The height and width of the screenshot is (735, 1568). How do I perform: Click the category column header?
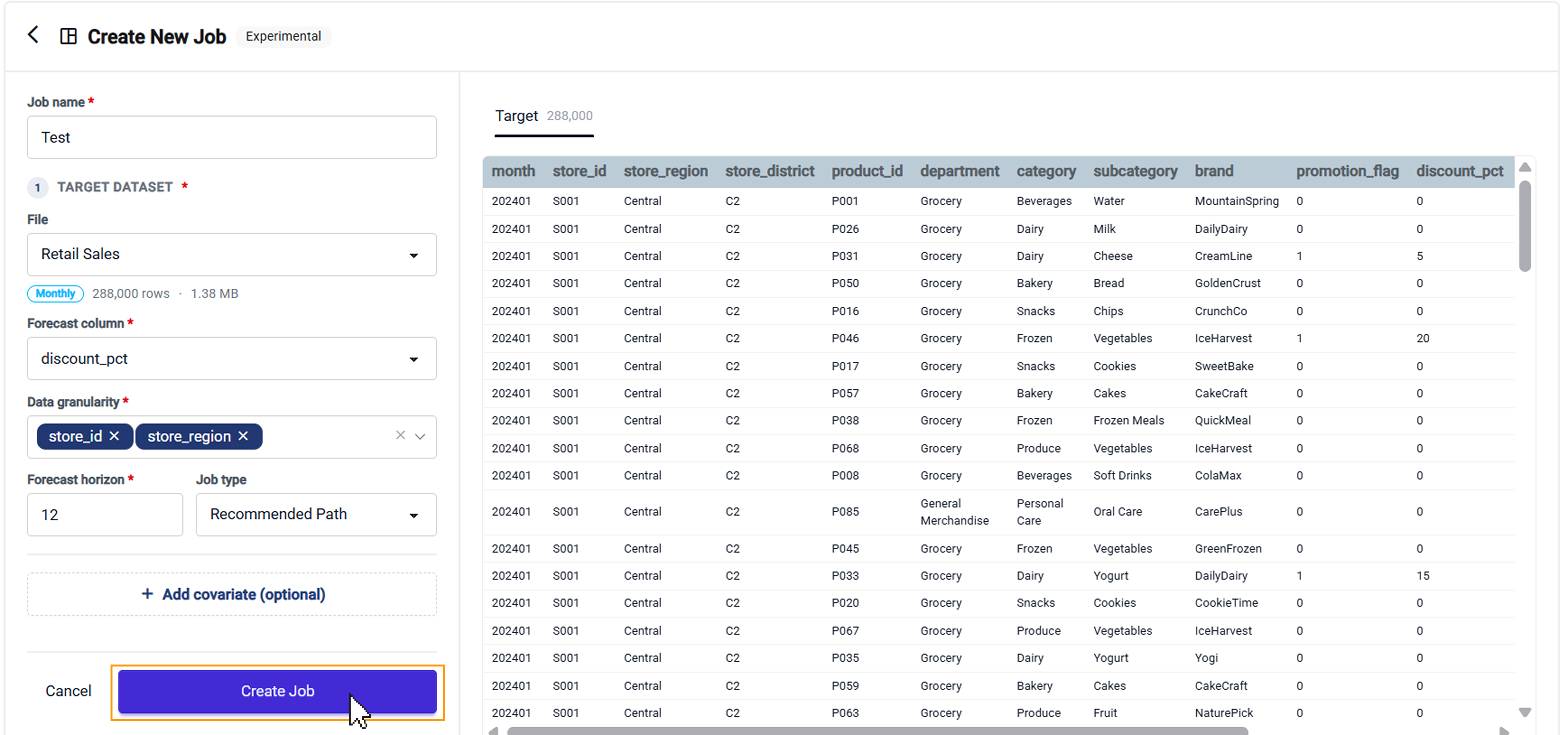click(1046, 171)
